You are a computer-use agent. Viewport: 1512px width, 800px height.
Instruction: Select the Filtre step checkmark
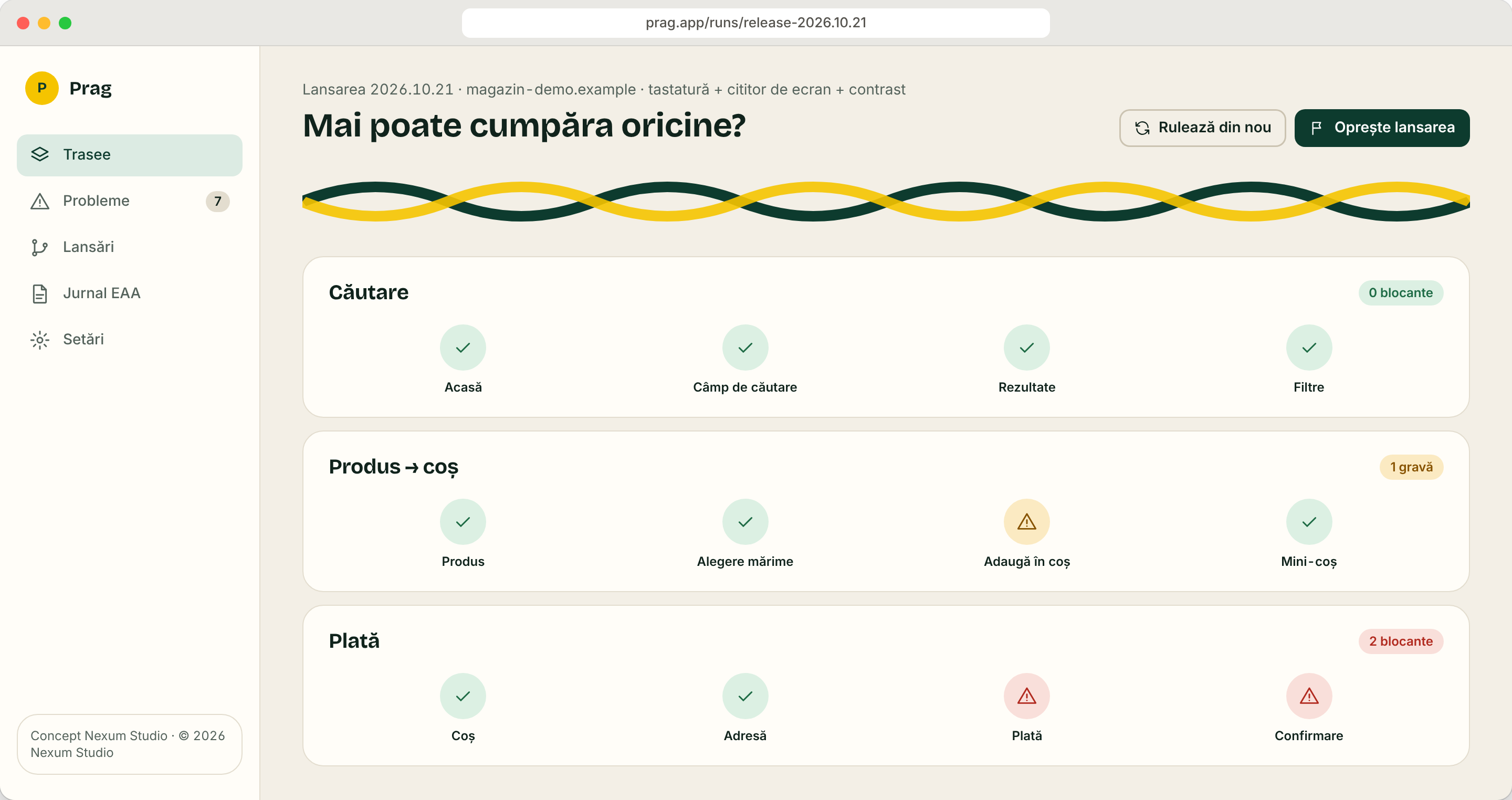click(x=1309, y=348)
